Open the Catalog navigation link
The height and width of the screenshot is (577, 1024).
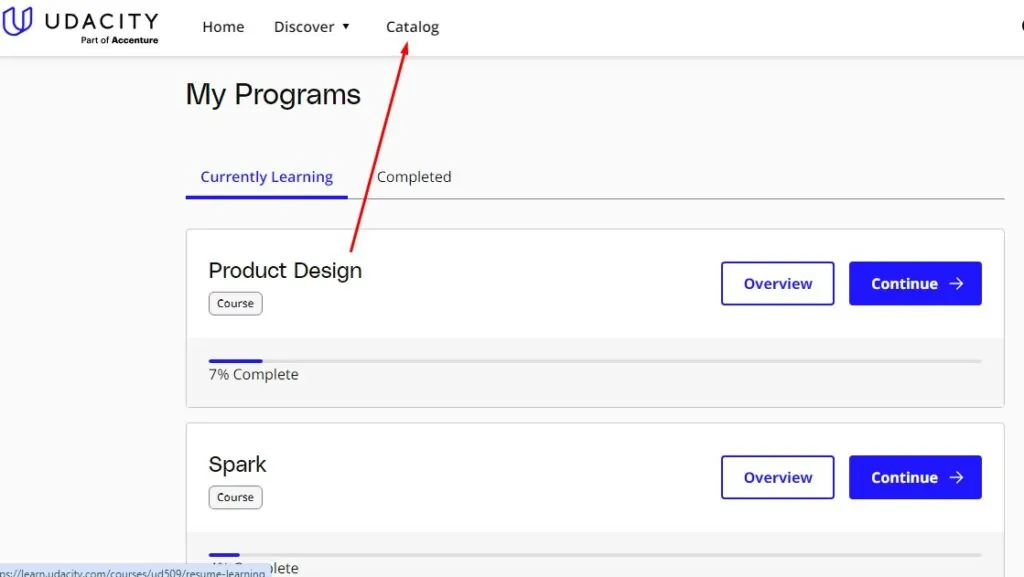[412, 27]
